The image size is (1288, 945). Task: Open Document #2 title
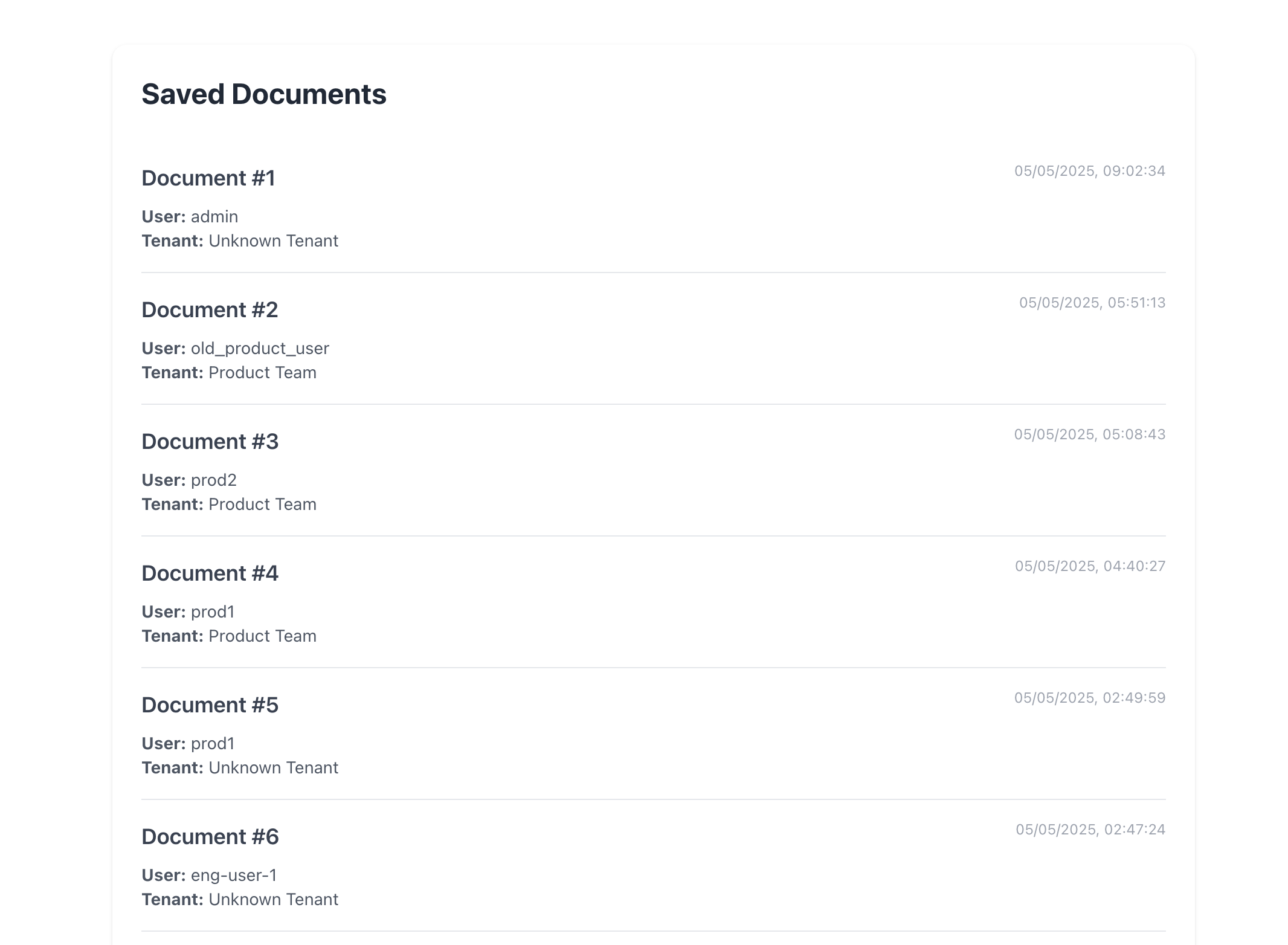[x=210, y=310]
